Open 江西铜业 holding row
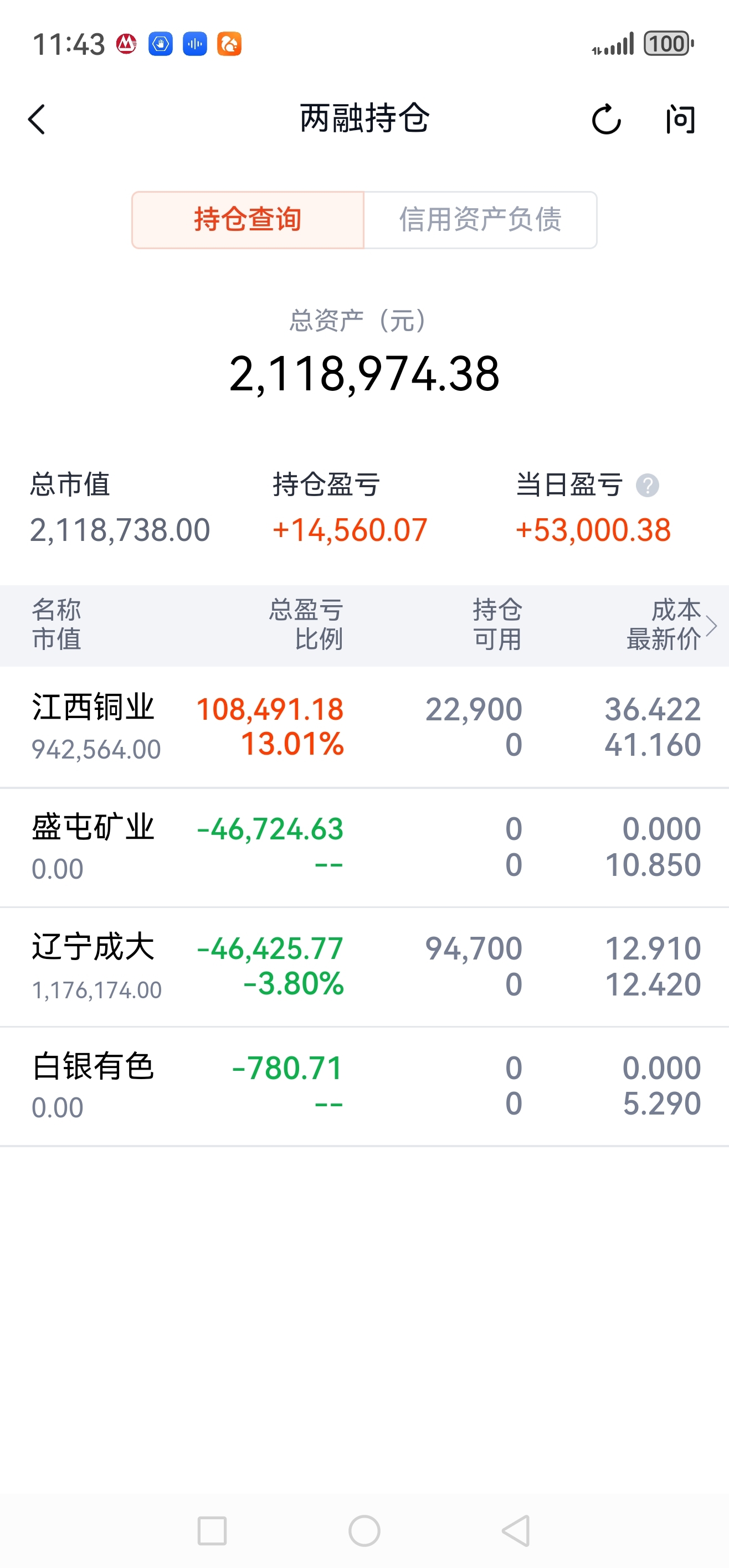Image resolution: width=729 pixels, height=1568 pixels. (x=364, y=727)
